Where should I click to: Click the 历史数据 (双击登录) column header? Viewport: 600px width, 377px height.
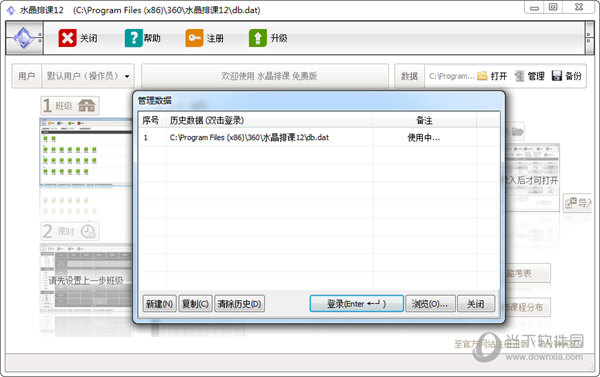point(269,121)
